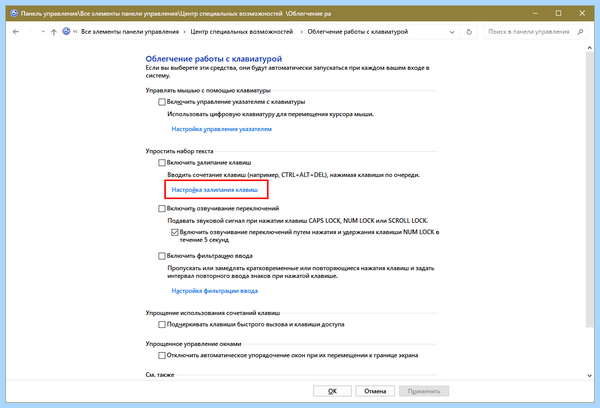Close the Control Panel window

[582, 13]
